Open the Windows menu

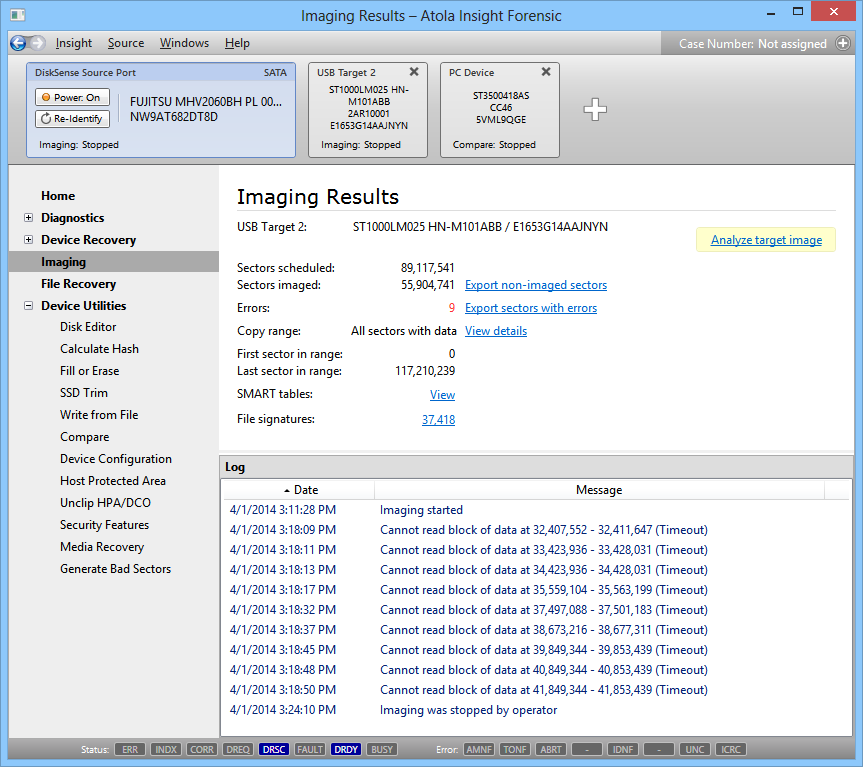(x=184, y=43)
